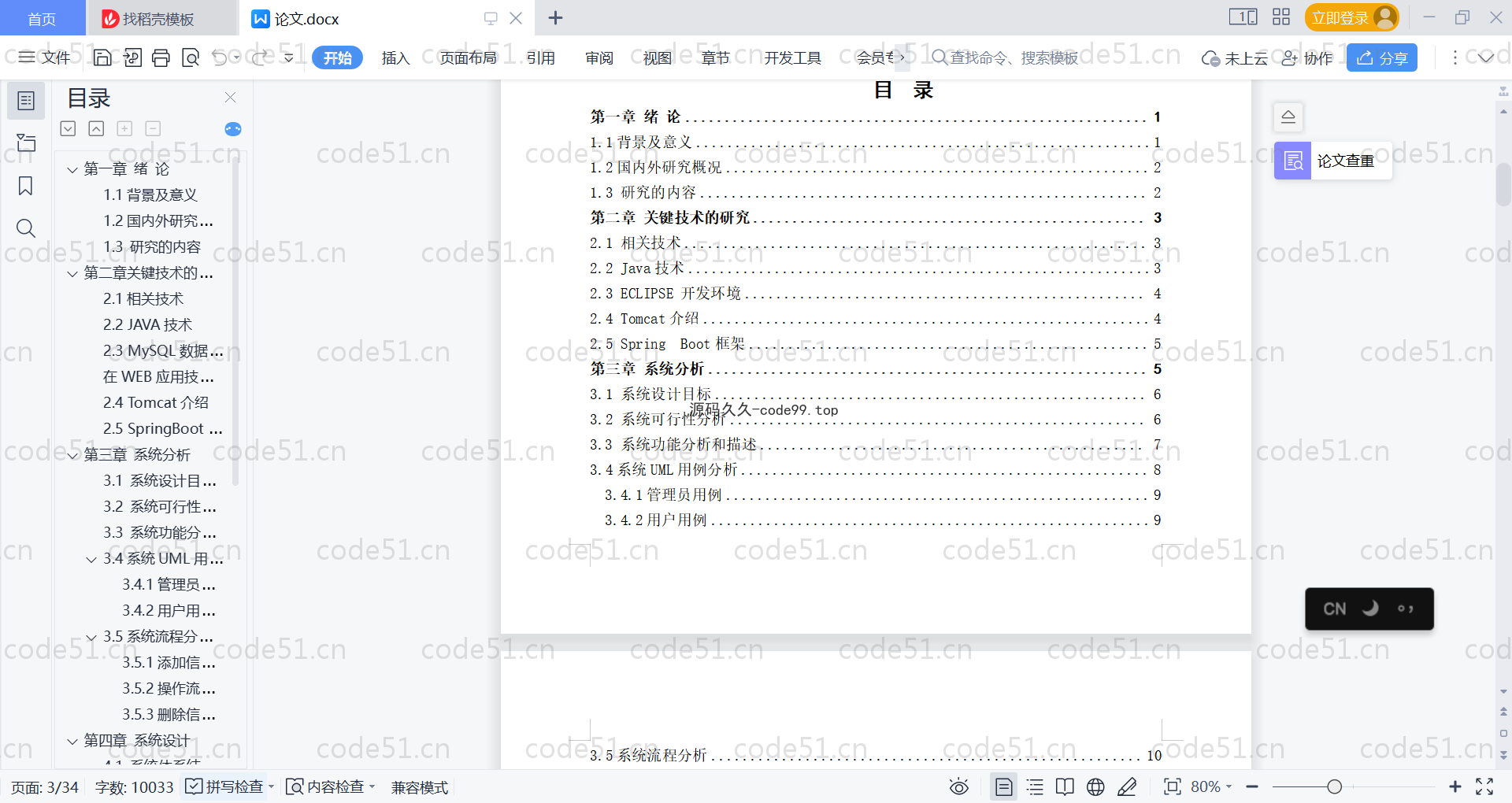This screenshot has width=1512, height=803.
Task: Switch to Web layout globe icon
Action: (x=1095, y=786)
